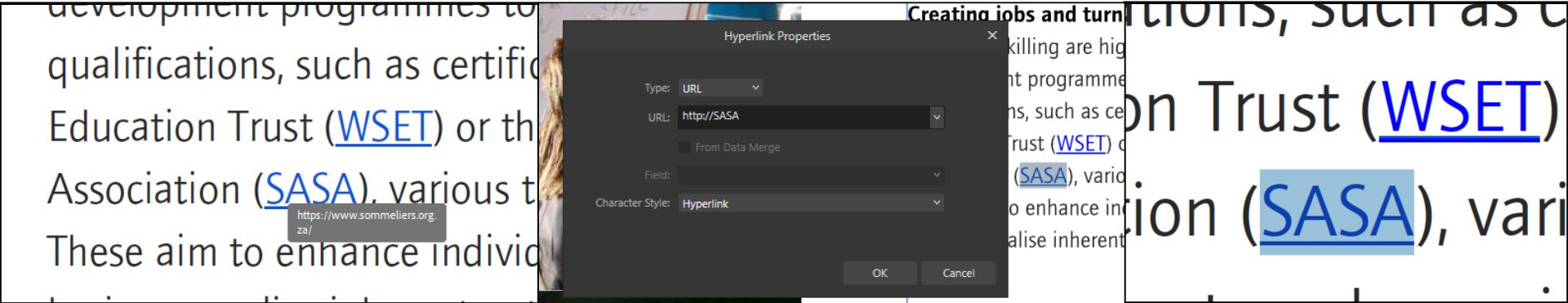Open Character Style dropdown showing Hyperlink
The image size is (1568, 303).
click(x=810, y=203)
